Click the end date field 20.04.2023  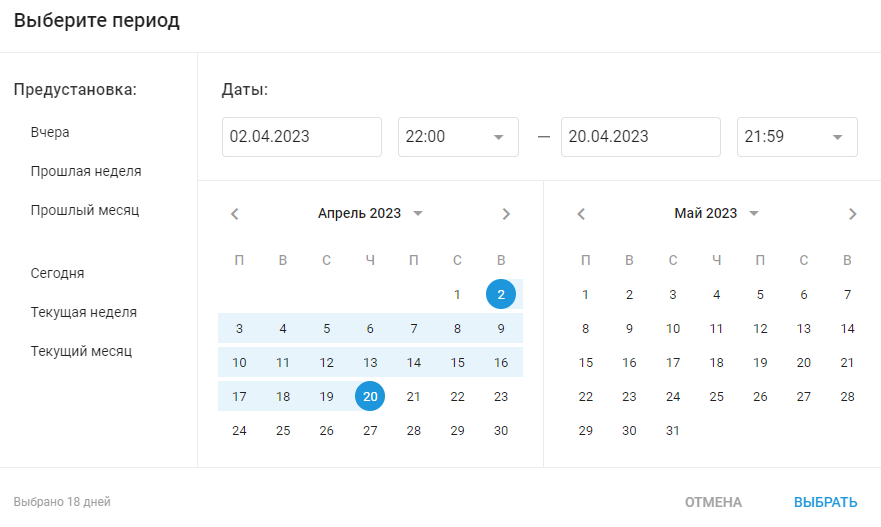pos(641,137)
